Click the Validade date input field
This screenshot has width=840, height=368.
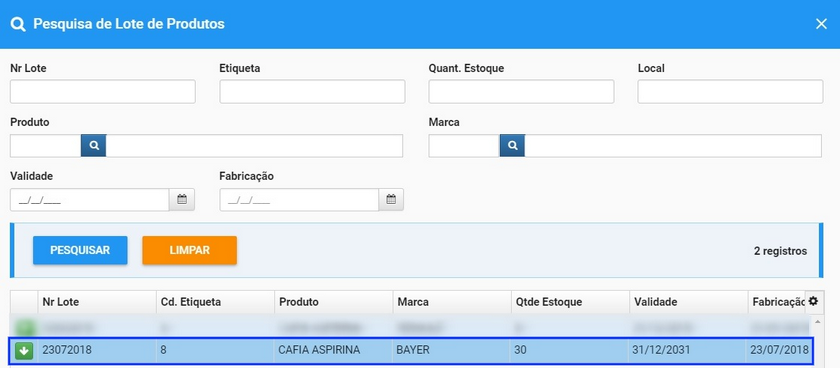coord(90,200)
